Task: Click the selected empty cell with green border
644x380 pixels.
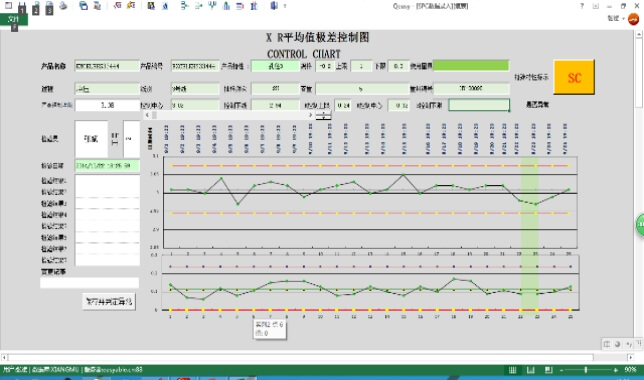Action: click(479, 105)
